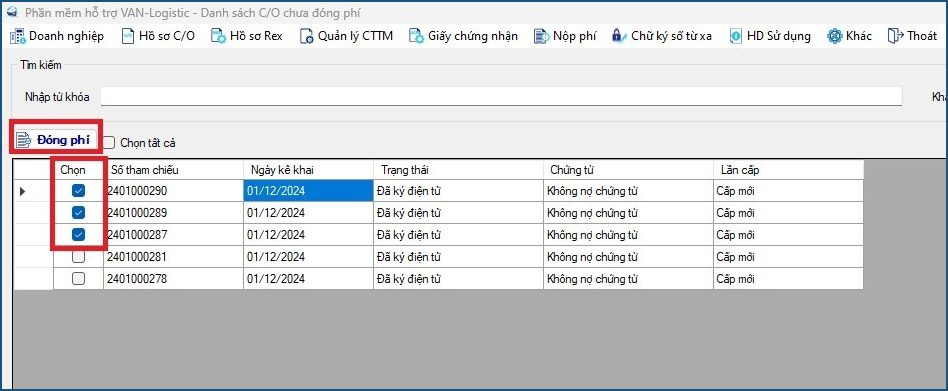Click reference number 2401000289

tap(137, 213)
